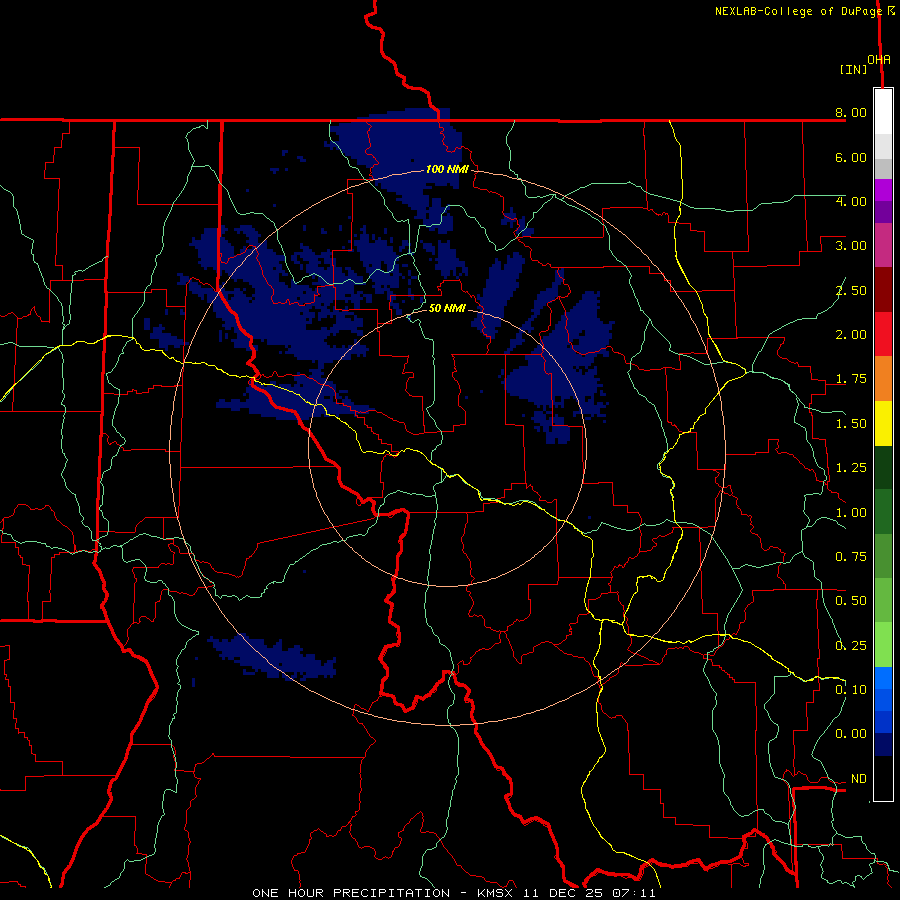Select the 1.75 legend value
Viewport: 900px width, 900px height.
click(x=851, y=379)
